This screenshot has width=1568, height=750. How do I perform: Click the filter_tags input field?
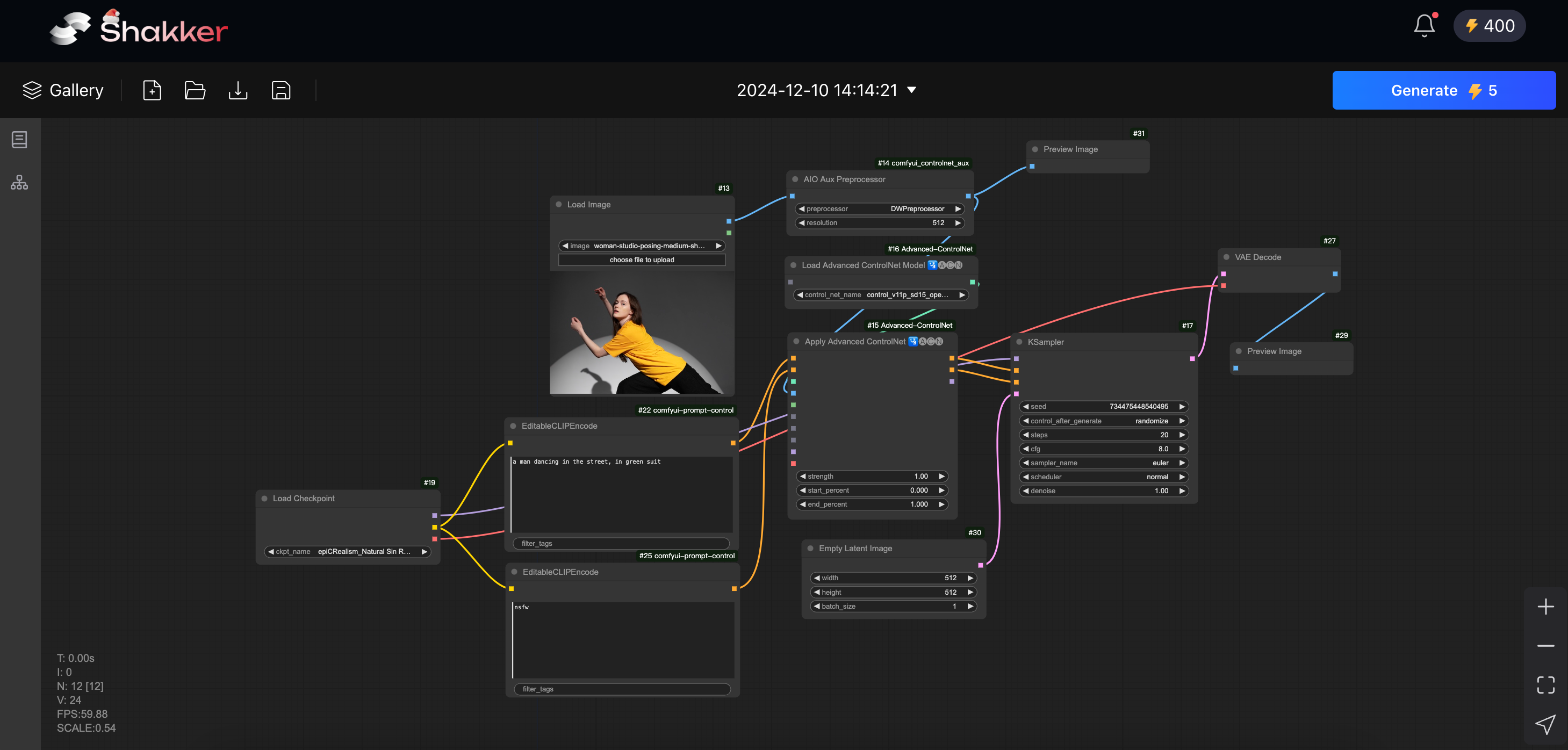click(x=620, y=543)
